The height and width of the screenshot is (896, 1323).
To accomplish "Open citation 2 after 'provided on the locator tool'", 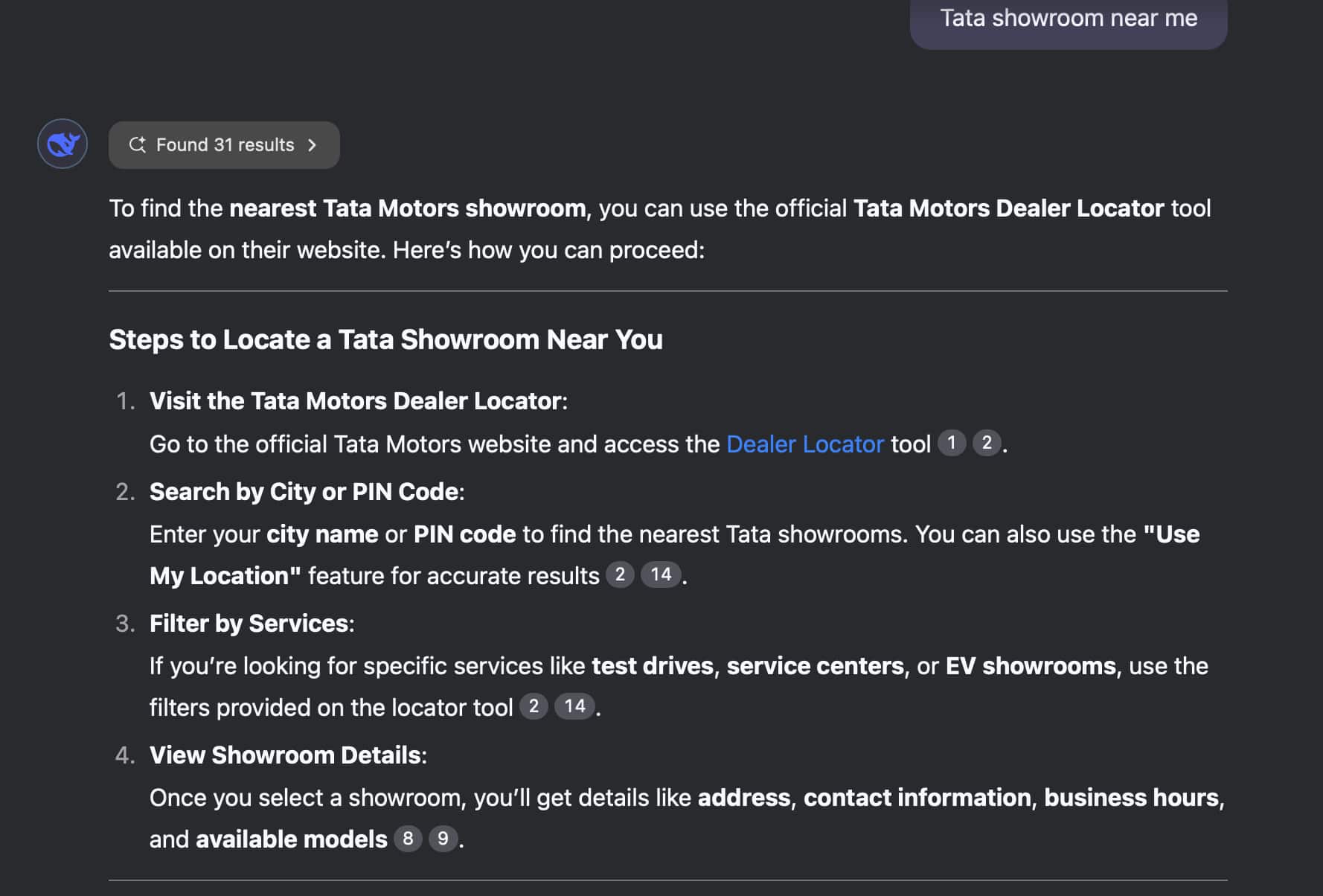I will [x=534, y=706].
